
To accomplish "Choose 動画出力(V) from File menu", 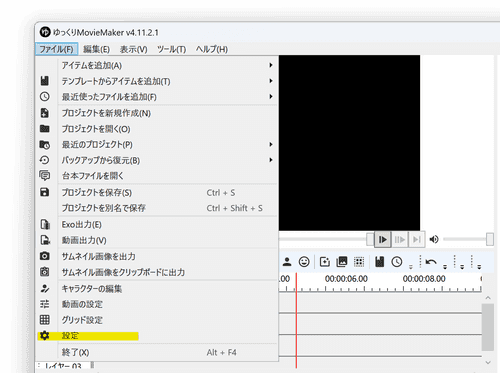I will tap(157, 240).
